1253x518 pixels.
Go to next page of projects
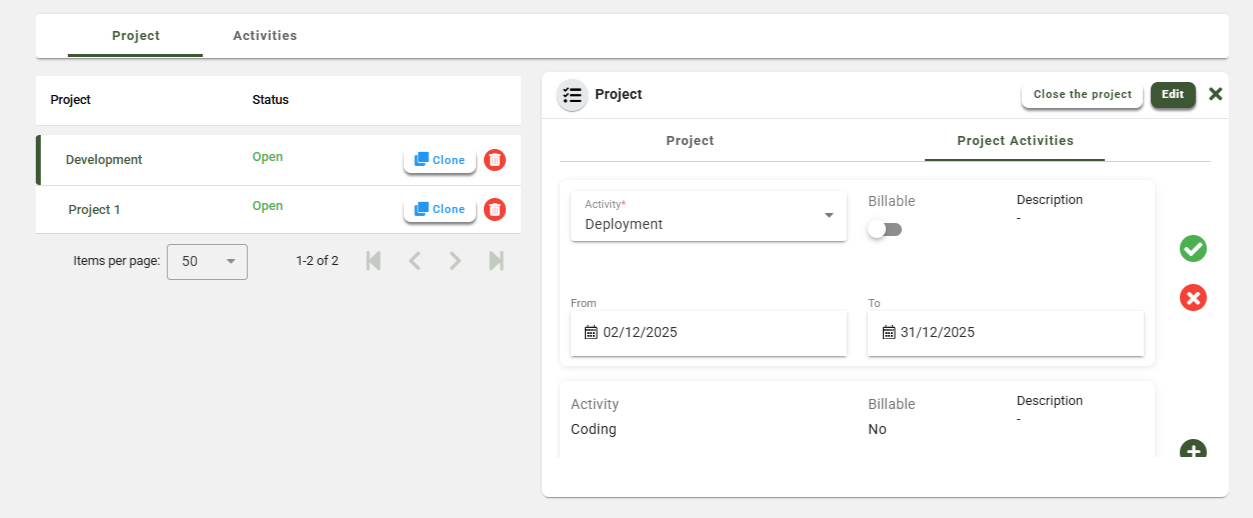coord(455,261)
